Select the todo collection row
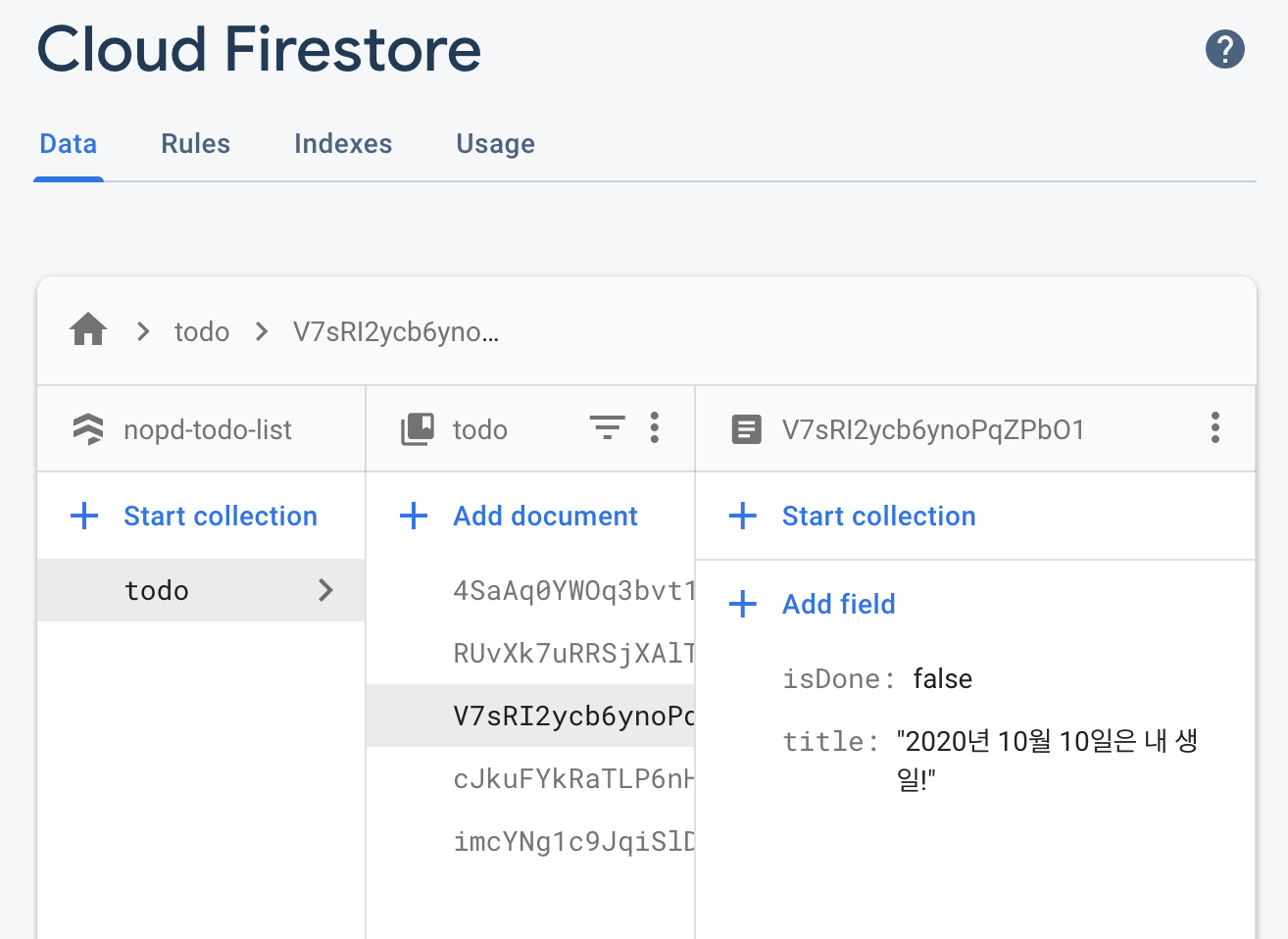 click(x=201, y=590)
